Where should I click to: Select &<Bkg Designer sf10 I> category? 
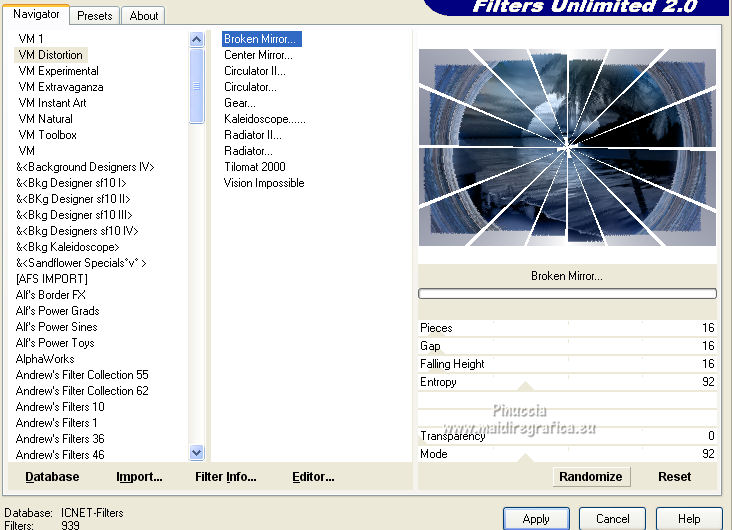point(71,183)
